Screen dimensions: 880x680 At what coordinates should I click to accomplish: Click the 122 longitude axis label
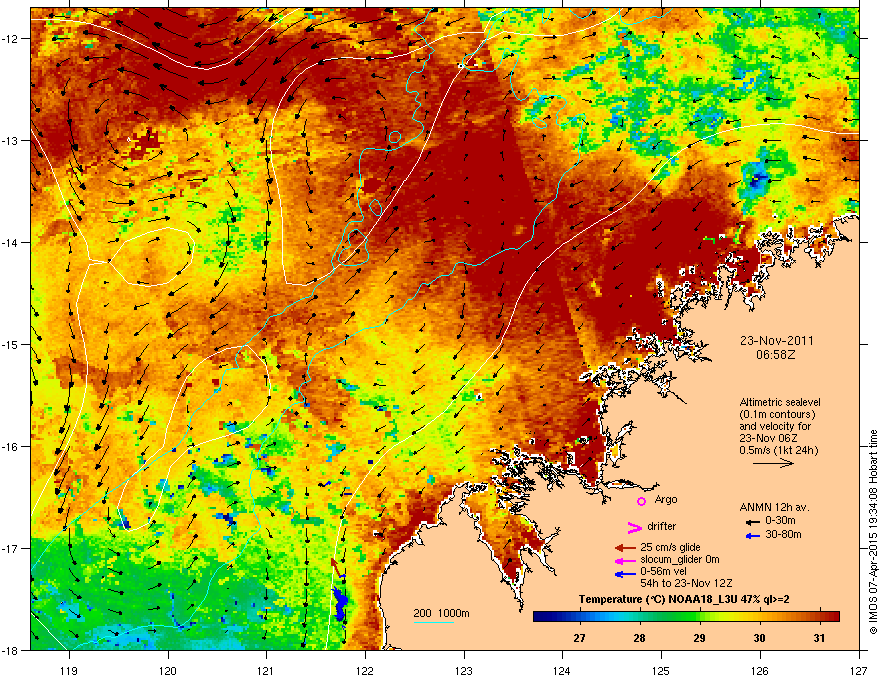[x=365, y=670]
